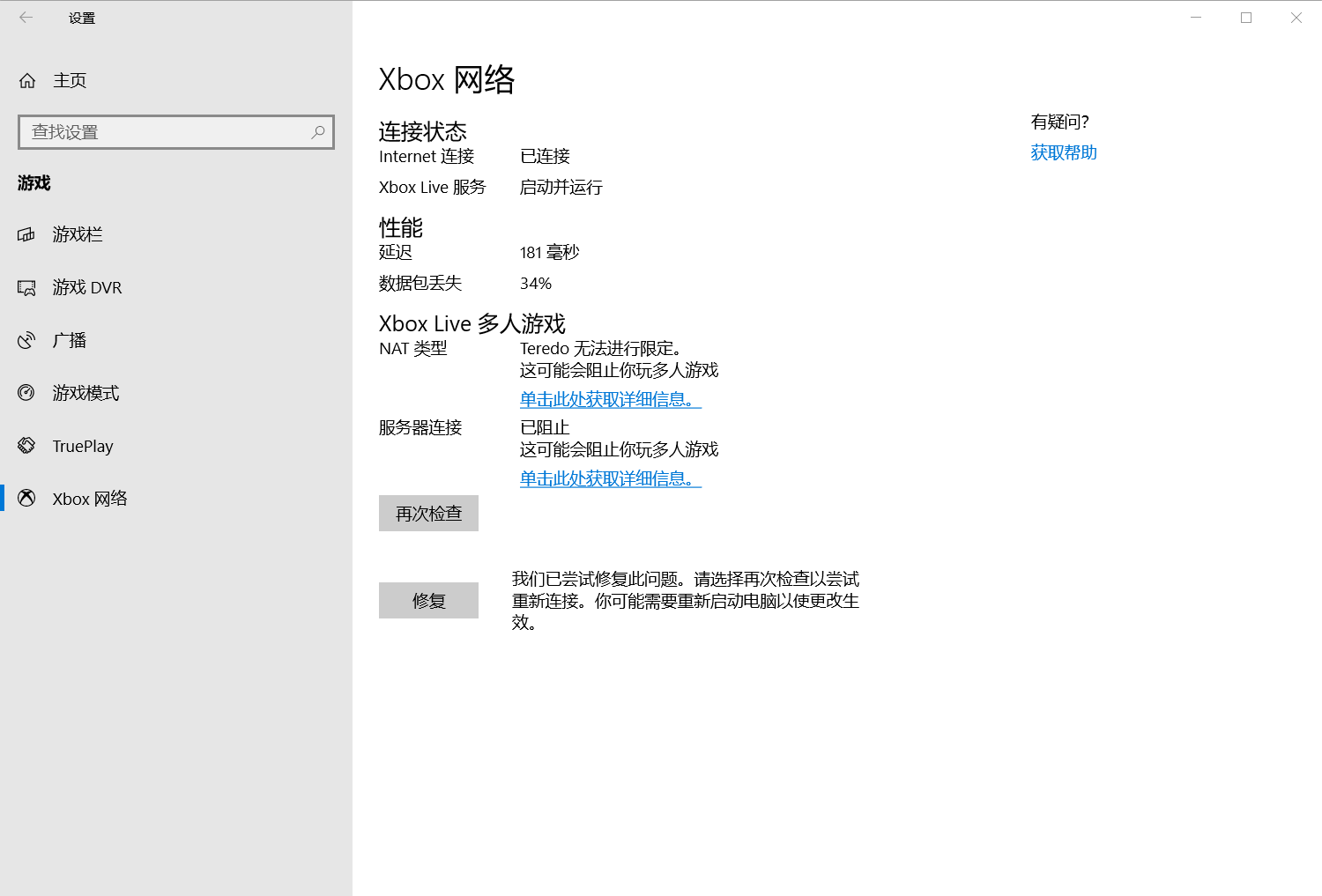Close the 设置 window
Image resolution: width=1322 pixels, height=896 pixels.
(1296, 18)
